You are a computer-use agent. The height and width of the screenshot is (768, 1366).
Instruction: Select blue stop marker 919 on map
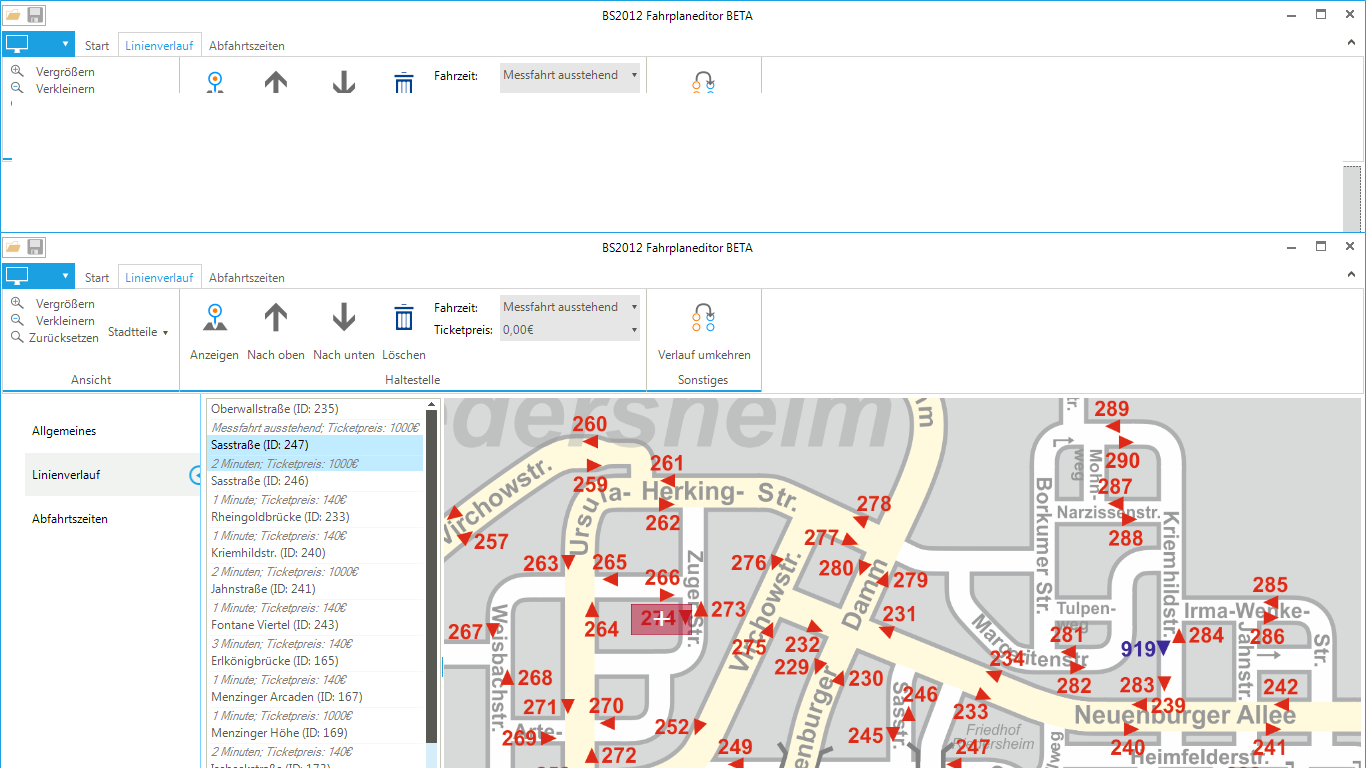pyautogui.click(x=1162, y=649)
